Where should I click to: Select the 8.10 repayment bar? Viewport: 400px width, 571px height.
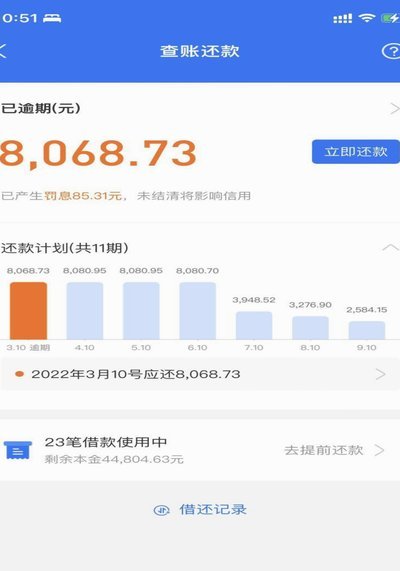tap(310, 328)
